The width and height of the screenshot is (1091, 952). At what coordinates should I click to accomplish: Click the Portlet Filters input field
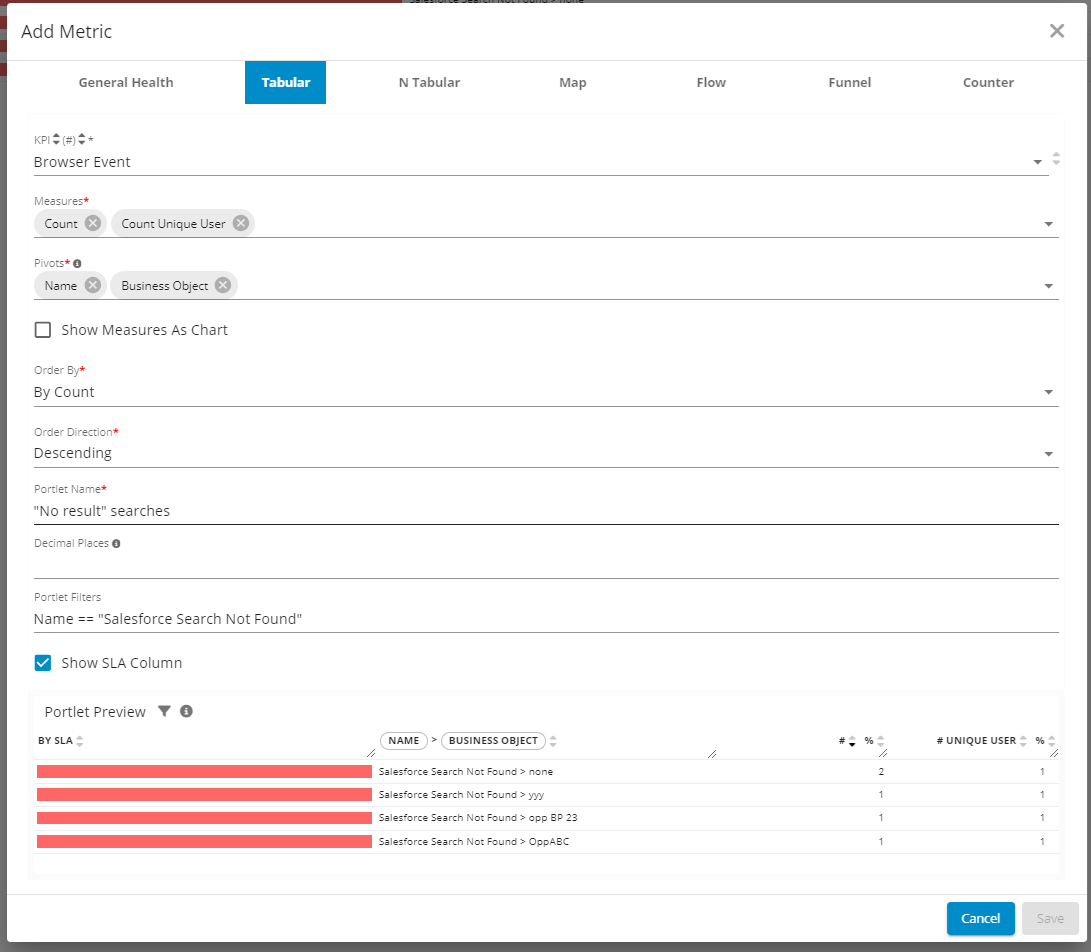click(545, 619)
